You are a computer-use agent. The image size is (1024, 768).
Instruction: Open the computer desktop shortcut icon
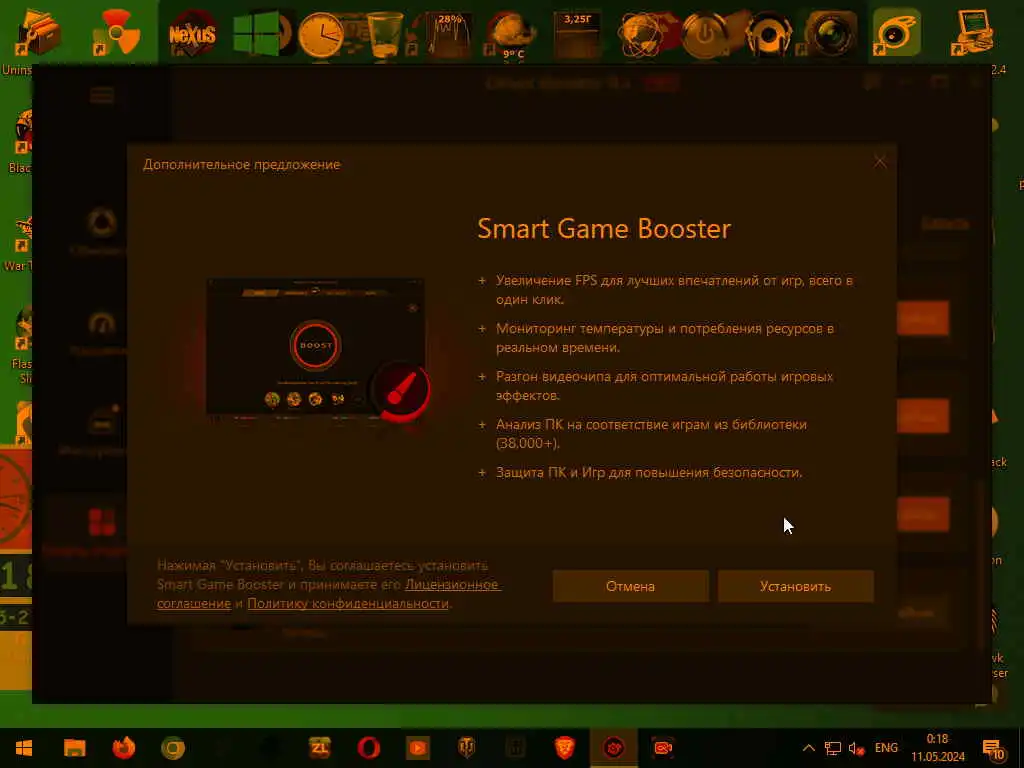pos(973,31)
